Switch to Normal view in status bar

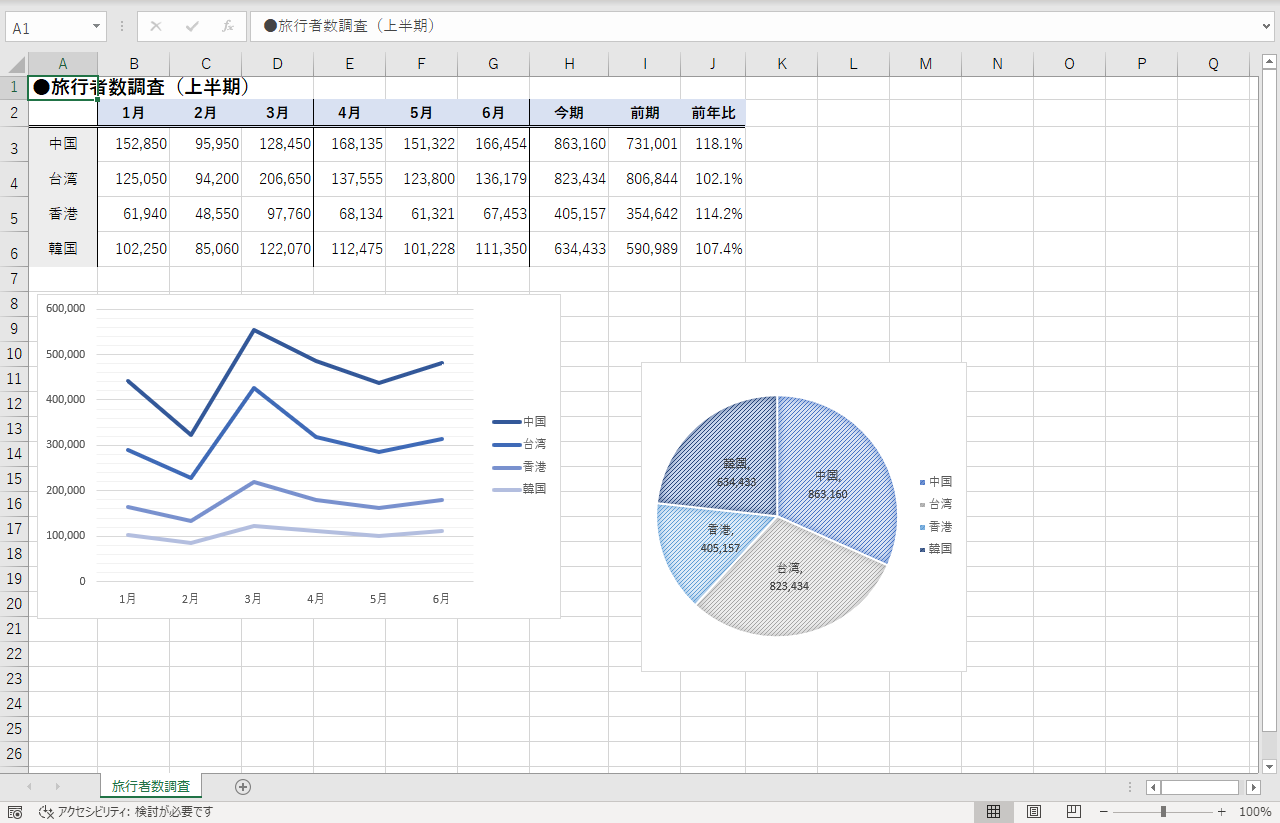[994, 811]
